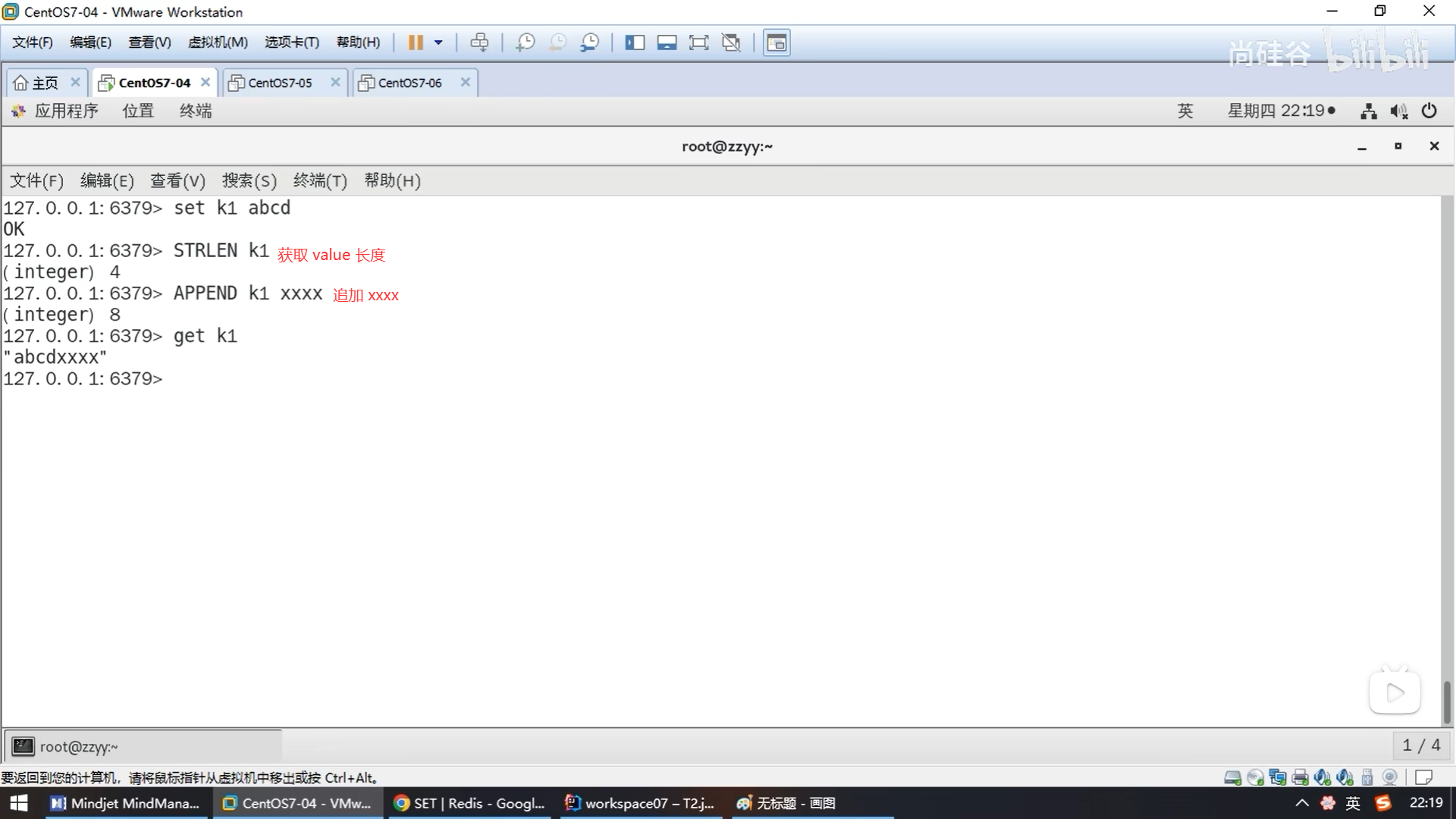Toggle the thumbnail bar view

(x=667, y=42)
